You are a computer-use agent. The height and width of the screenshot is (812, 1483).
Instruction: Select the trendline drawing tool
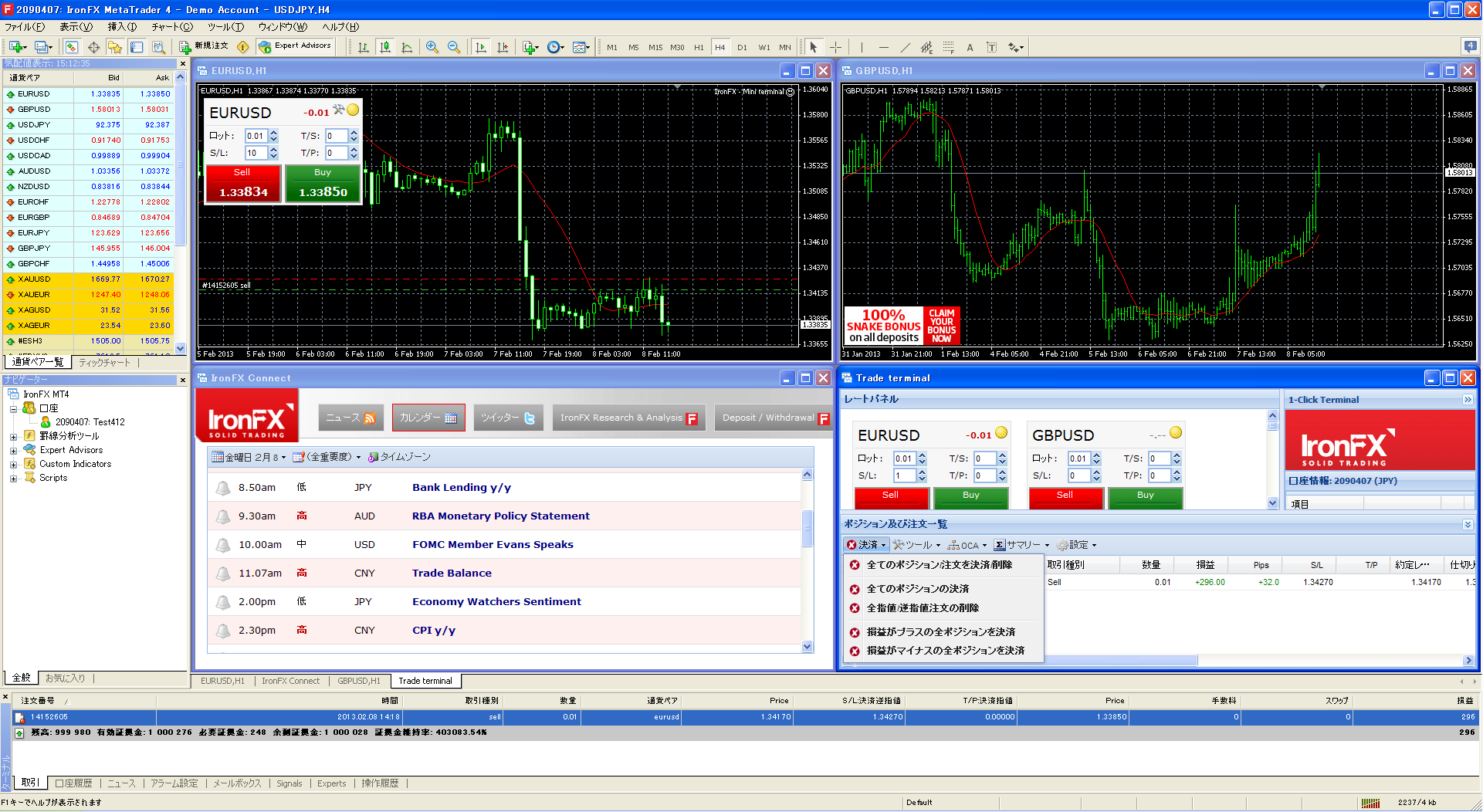click(x=906, y=47)
